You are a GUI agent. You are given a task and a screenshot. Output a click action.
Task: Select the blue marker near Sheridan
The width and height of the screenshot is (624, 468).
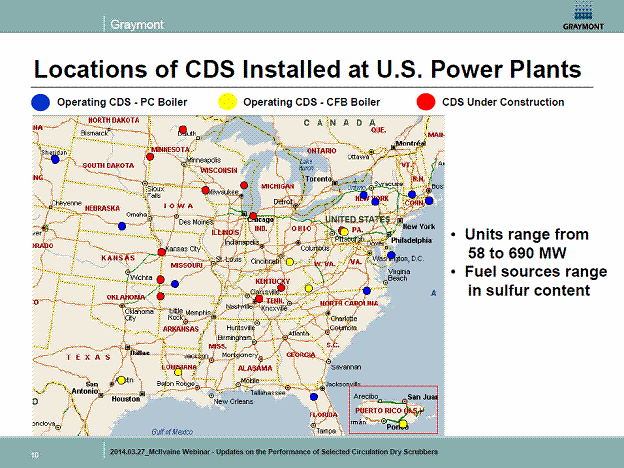coord(55,160)
